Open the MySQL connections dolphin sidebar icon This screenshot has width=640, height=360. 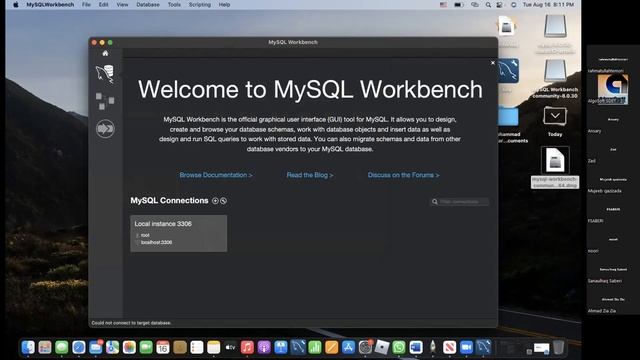(105, 74)
